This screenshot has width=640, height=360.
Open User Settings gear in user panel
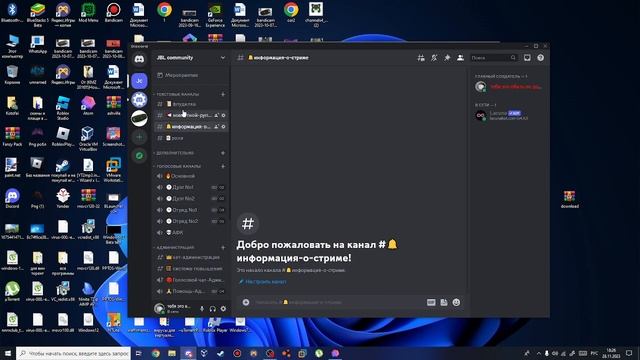[223, 309]
